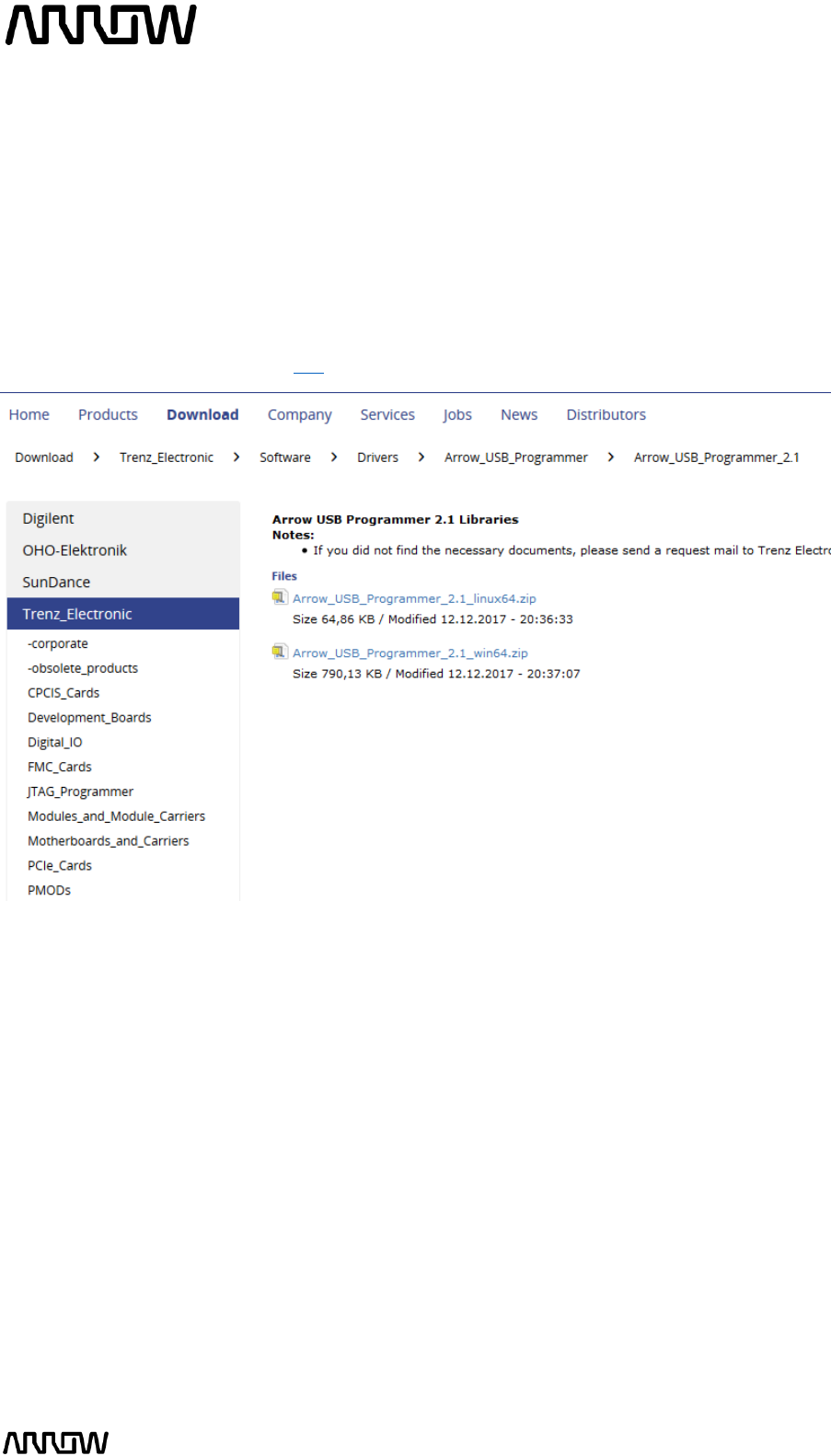Open the Company menu item
Viewport: 831px width, 1456px height.
[300, 415]
